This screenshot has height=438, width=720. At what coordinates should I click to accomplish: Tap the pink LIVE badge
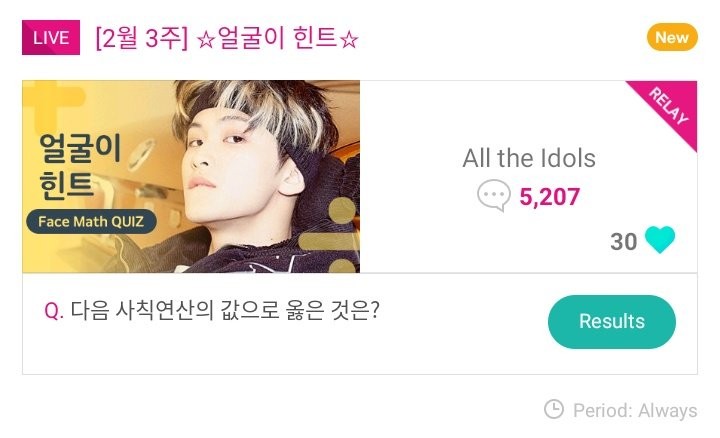(51, 38)
